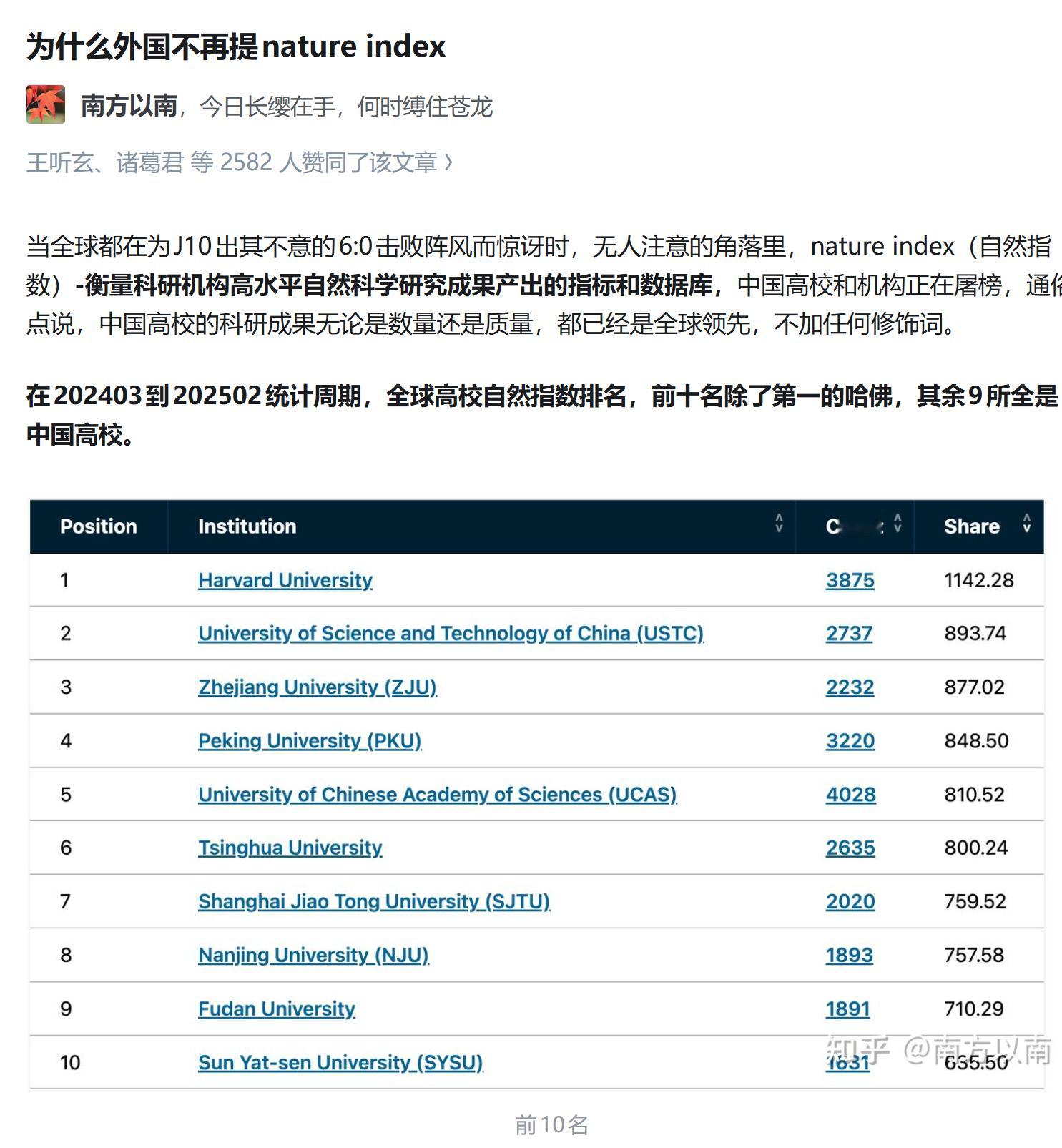
Task: Open the list of 2582 people who liked
Action: 240,162
